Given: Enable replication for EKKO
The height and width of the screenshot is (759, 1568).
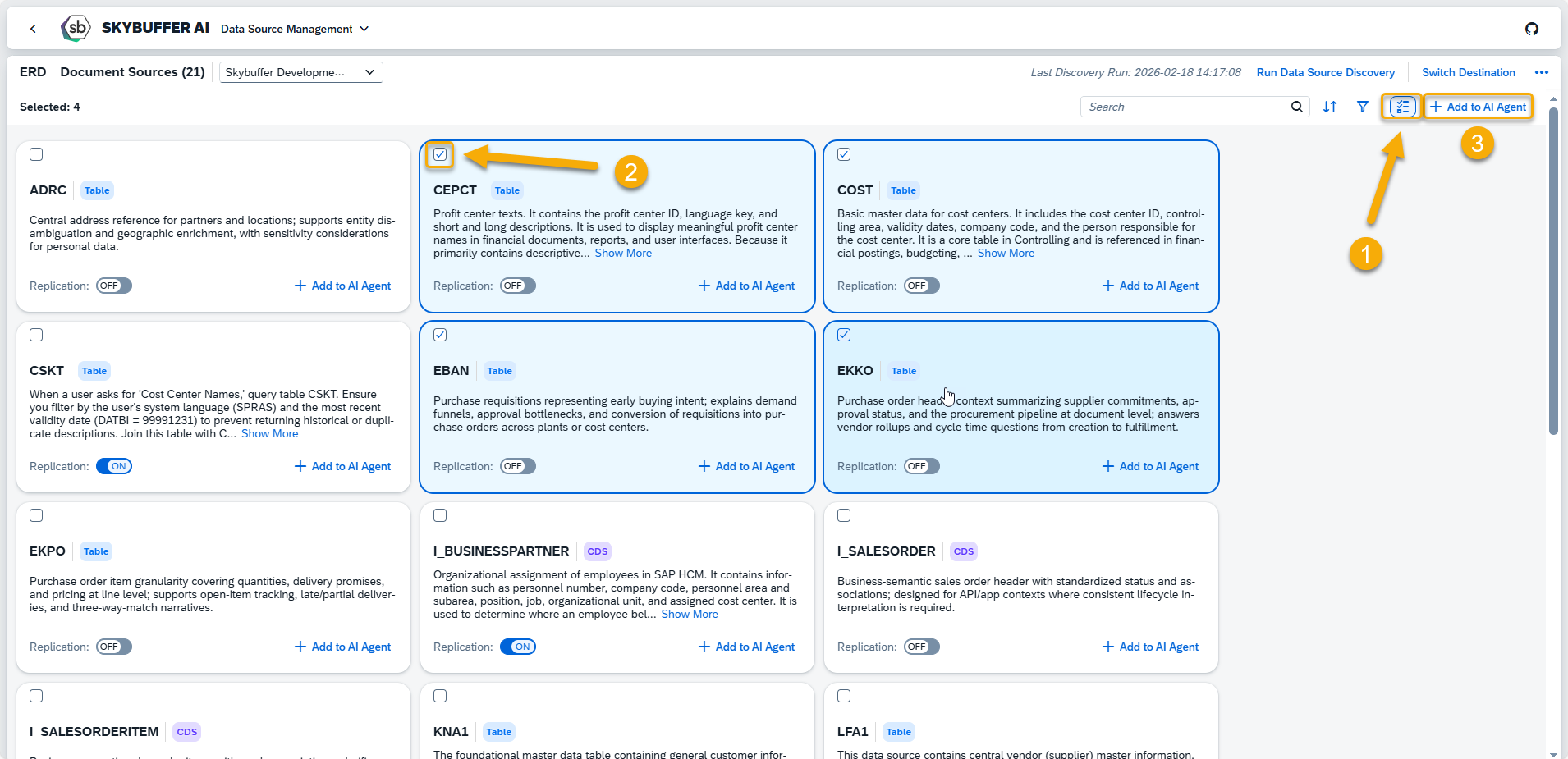Looking at the screenshot, I should pos(922,466).
